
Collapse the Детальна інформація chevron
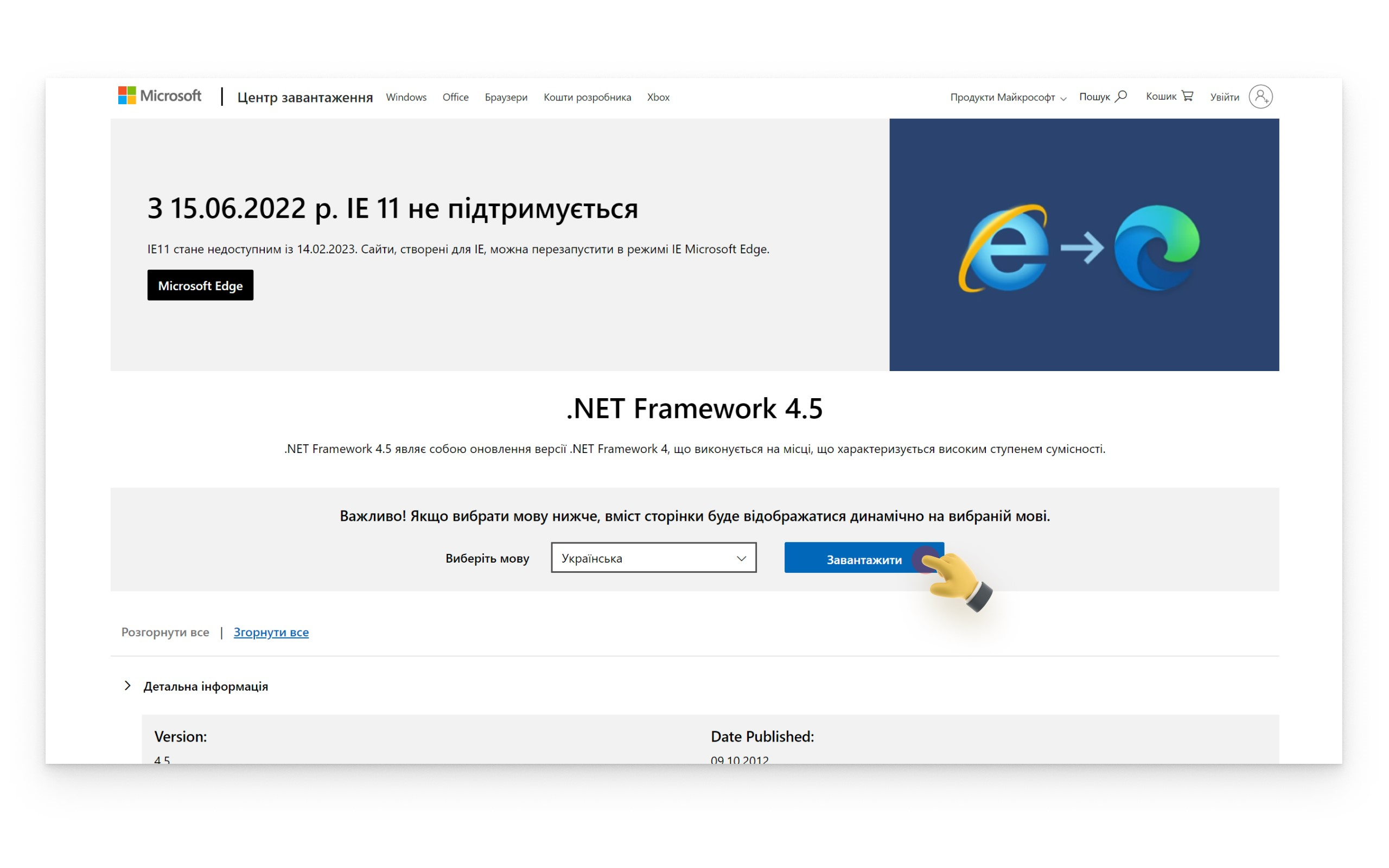click(128, 685)
